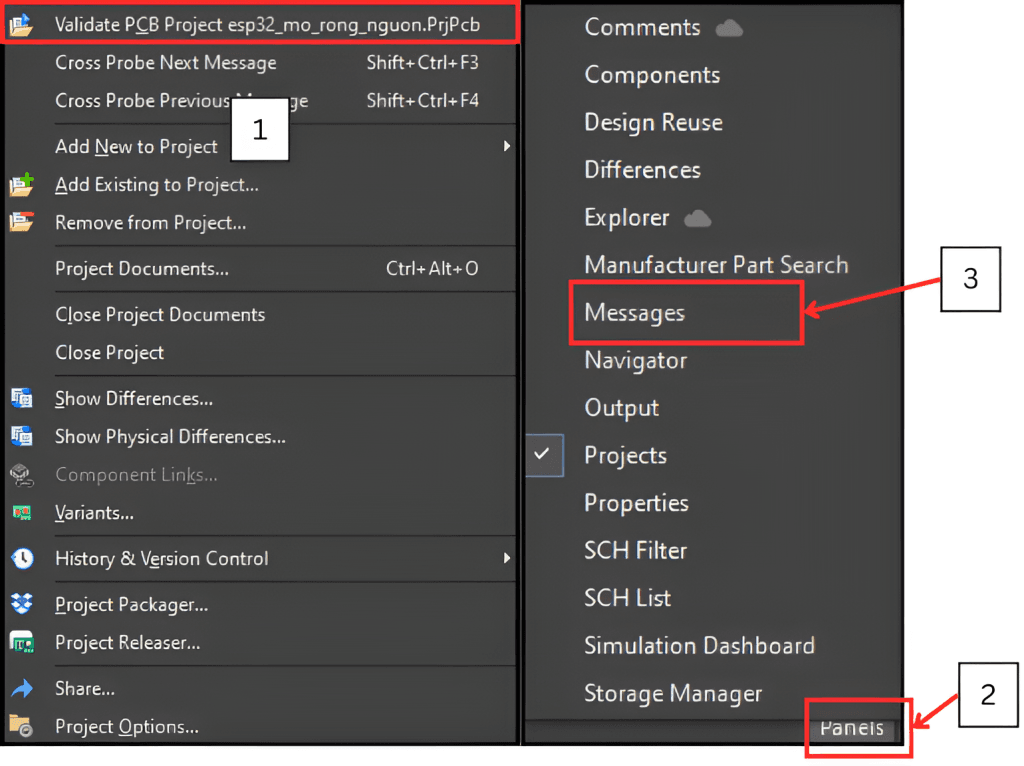The height and width of the screenshot is (766, 1024).
Task: Click the Project Packager Dropbox-style icon
Action: [21, 605]
